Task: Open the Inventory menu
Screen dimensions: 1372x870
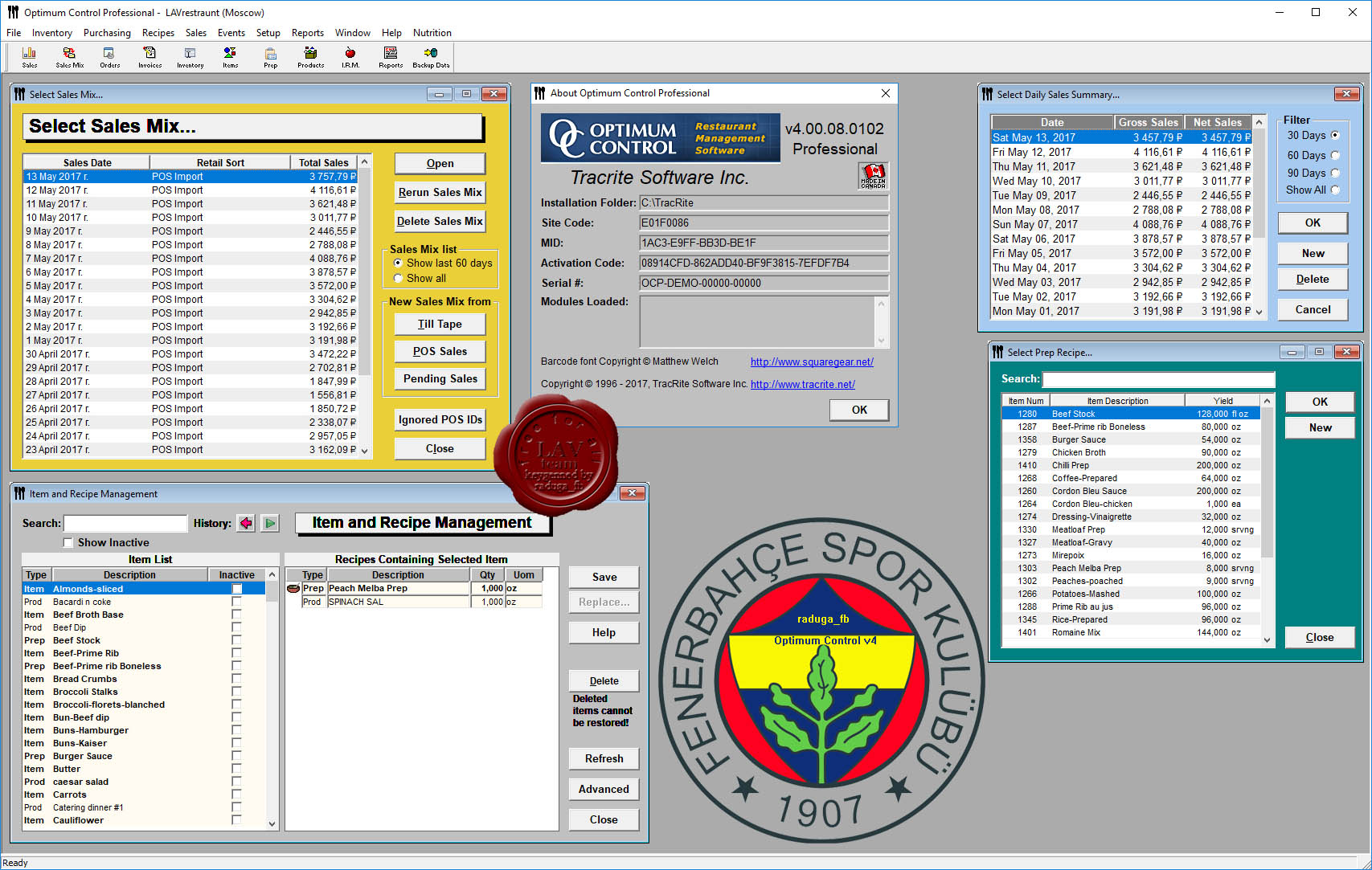Action: pyautogui.click(x=52, y=33)
